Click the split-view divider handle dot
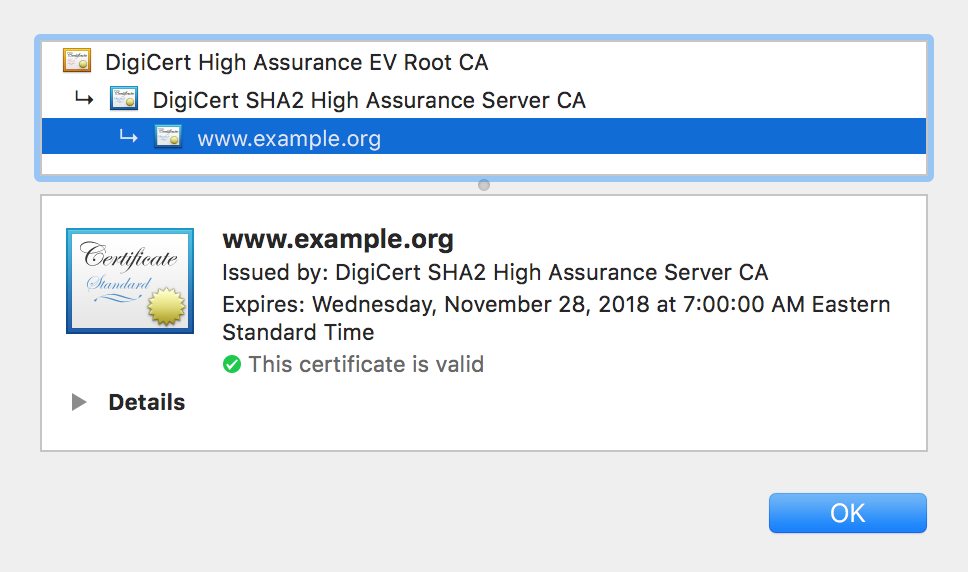968x572 pixels. (x=484, y=185)
